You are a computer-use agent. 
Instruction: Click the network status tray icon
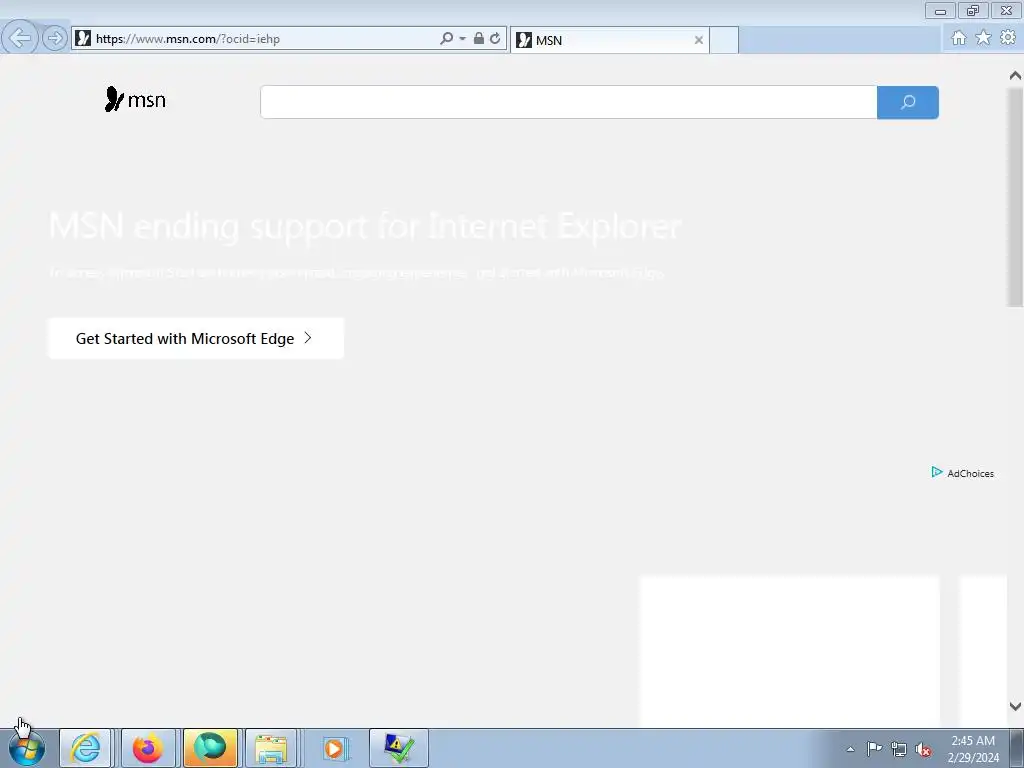pos(899,749)
